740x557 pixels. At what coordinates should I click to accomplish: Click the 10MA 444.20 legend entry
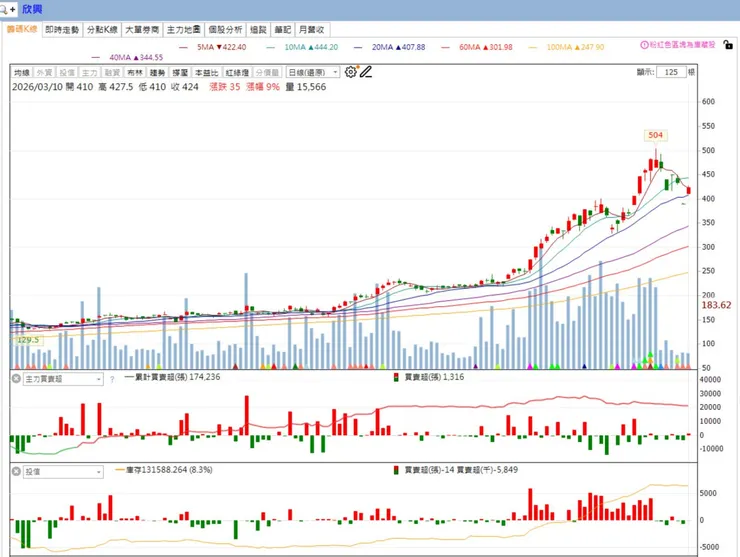point(303,47)
